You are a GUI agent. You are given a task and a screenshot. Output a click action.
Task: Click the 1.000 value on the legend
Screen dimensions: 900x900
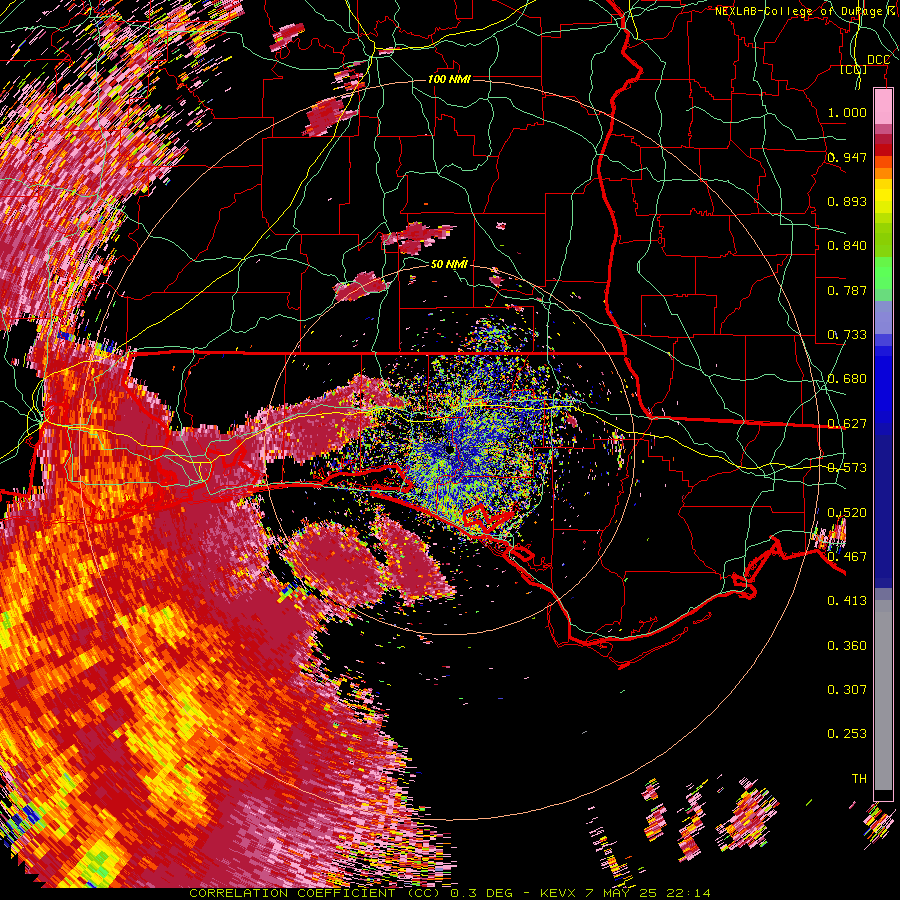pos(847,112)
